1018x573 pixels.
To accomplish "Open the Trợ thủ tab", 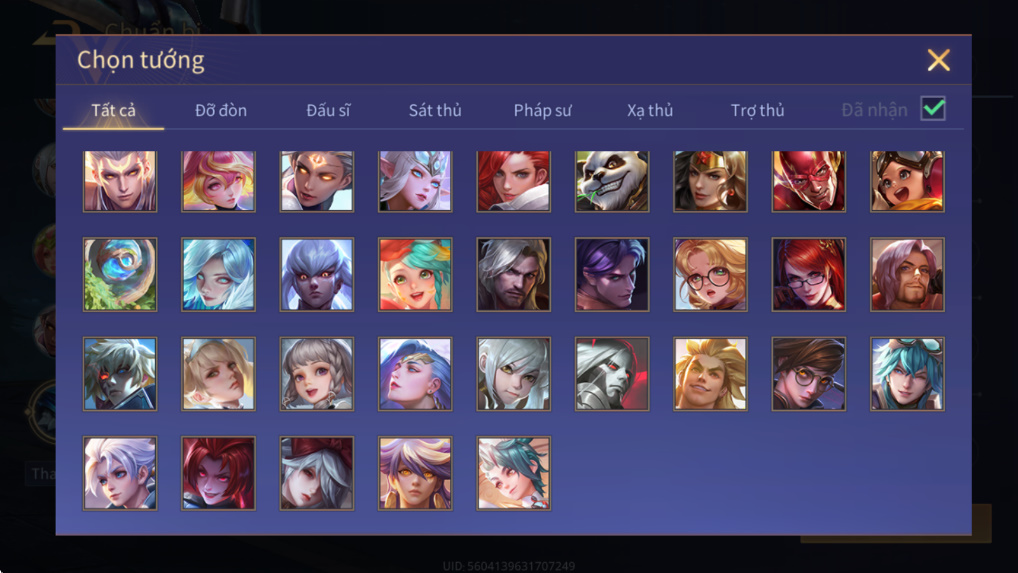I will pyautogui.click(x=757, y=110).
